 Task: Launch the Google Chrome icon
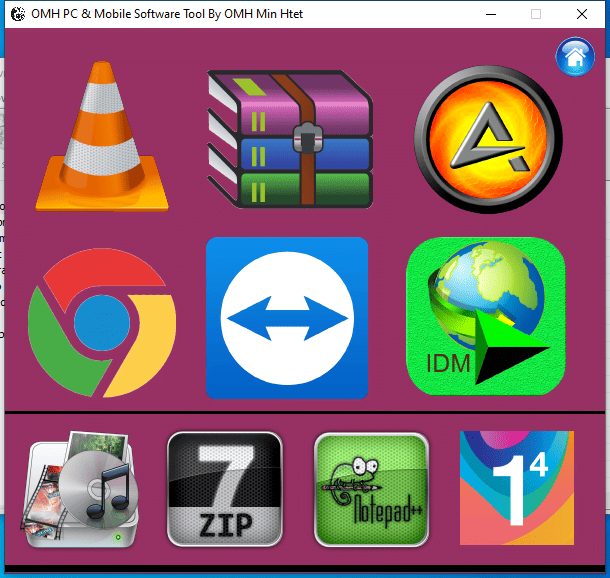point(102,322)
